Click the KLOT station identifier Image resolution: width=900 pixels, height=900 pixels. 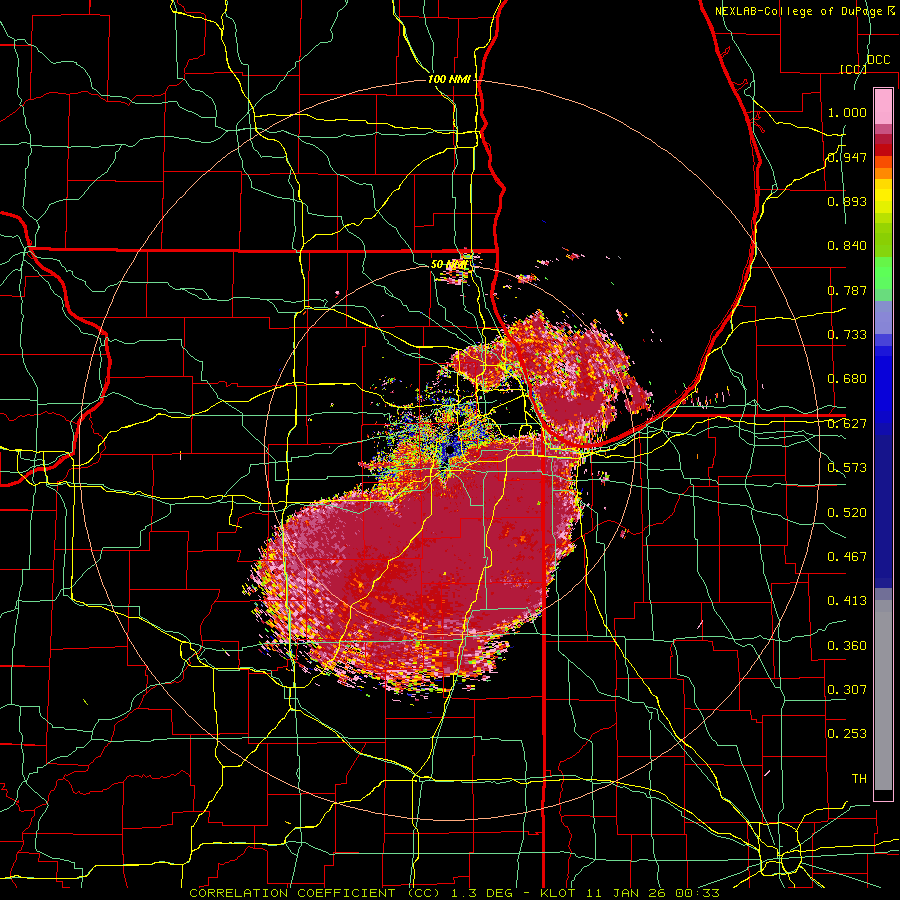tap(564, 893)
